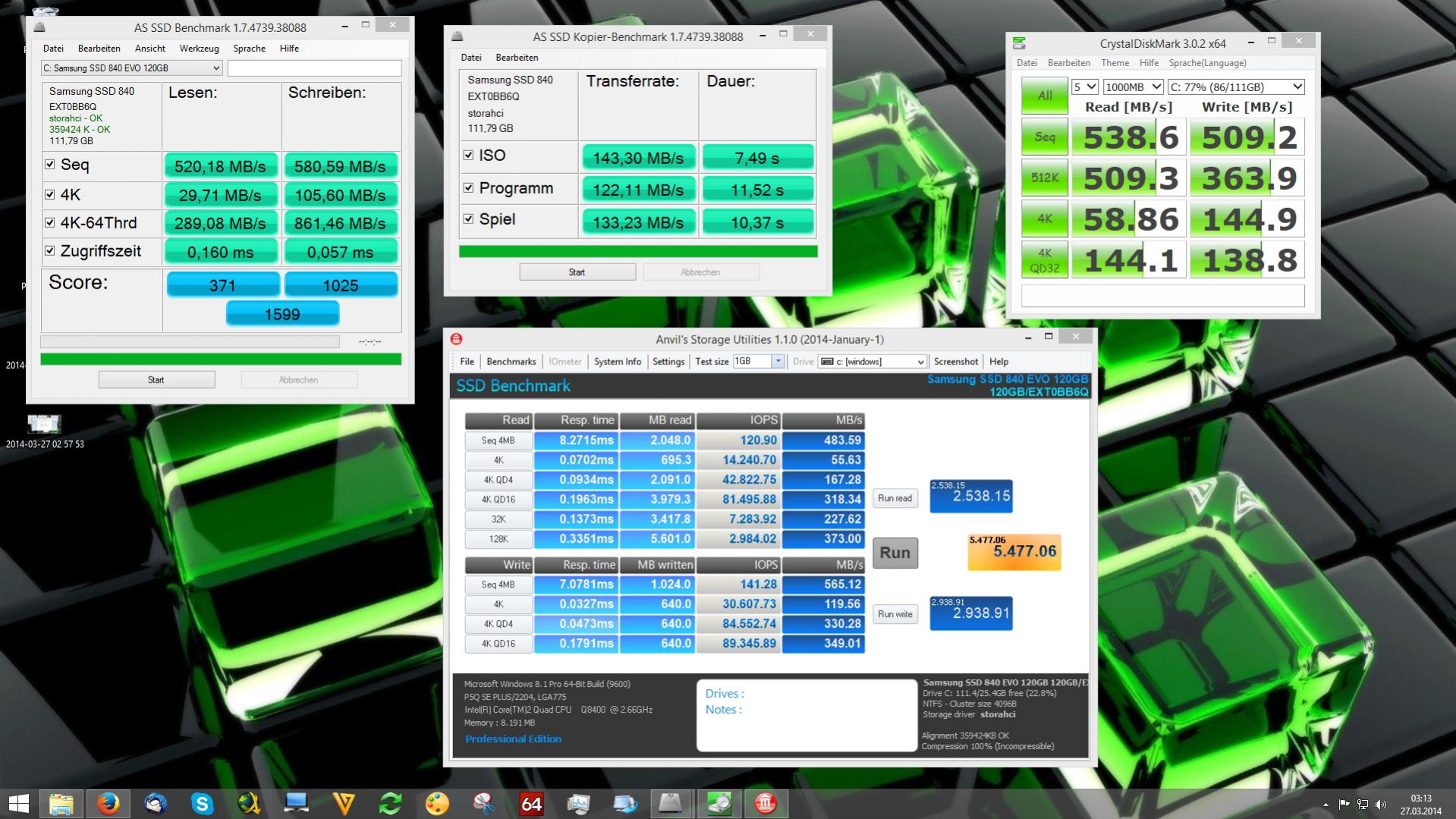
Task: Click Start in AS SSD Benchmark window
Action: [x=156, y=380]
